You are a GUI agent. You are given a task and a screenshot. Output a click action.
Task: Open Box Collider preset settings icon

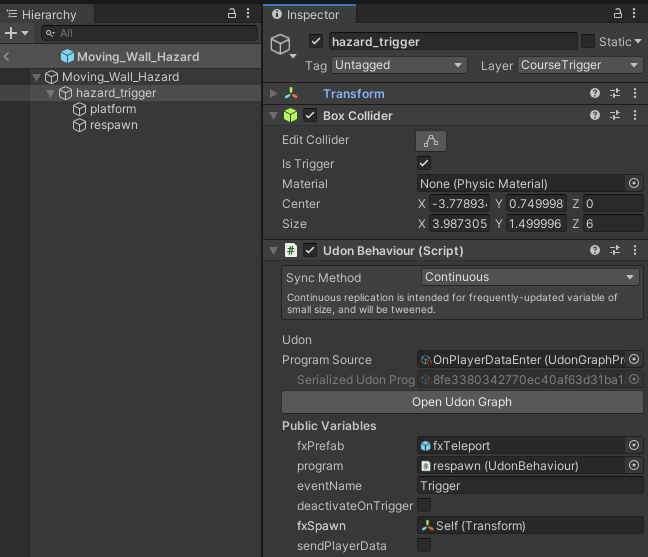point(615,116)
